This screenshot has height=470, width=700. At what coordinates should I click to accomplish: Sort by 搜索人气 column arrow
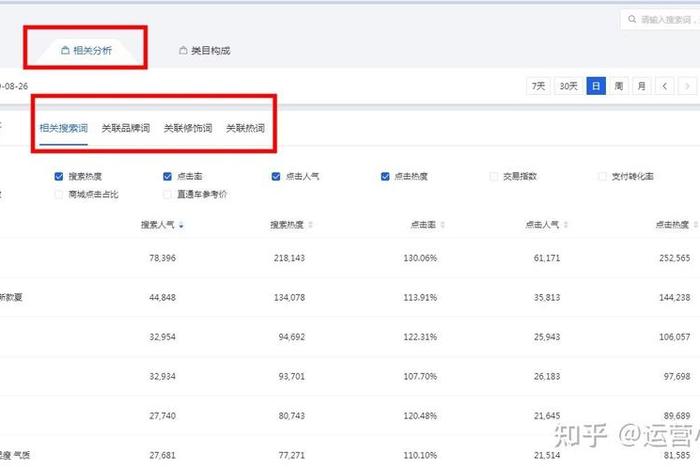[181, 225]
